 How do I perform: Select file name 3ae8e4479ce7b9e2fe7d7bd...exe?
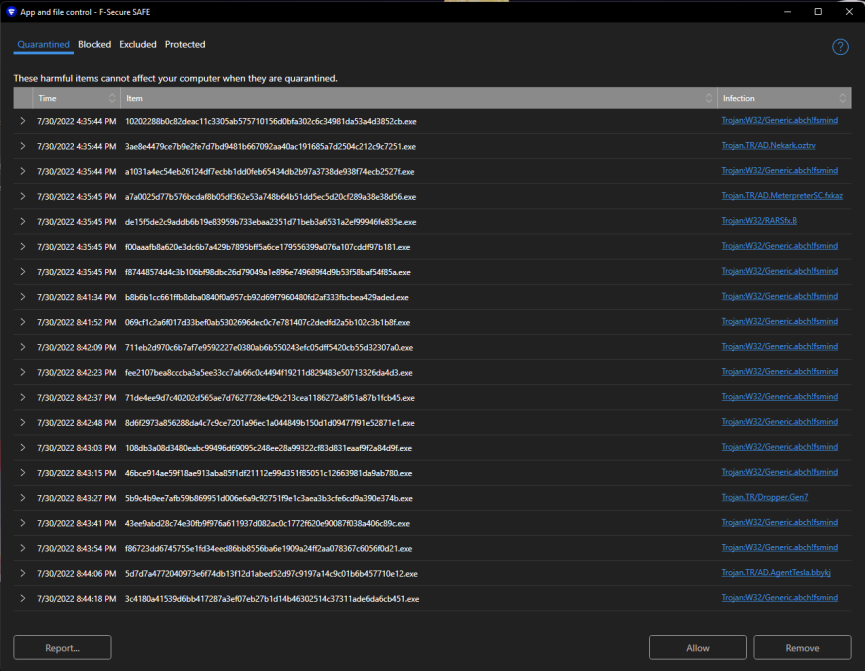(x=270, y=147)
